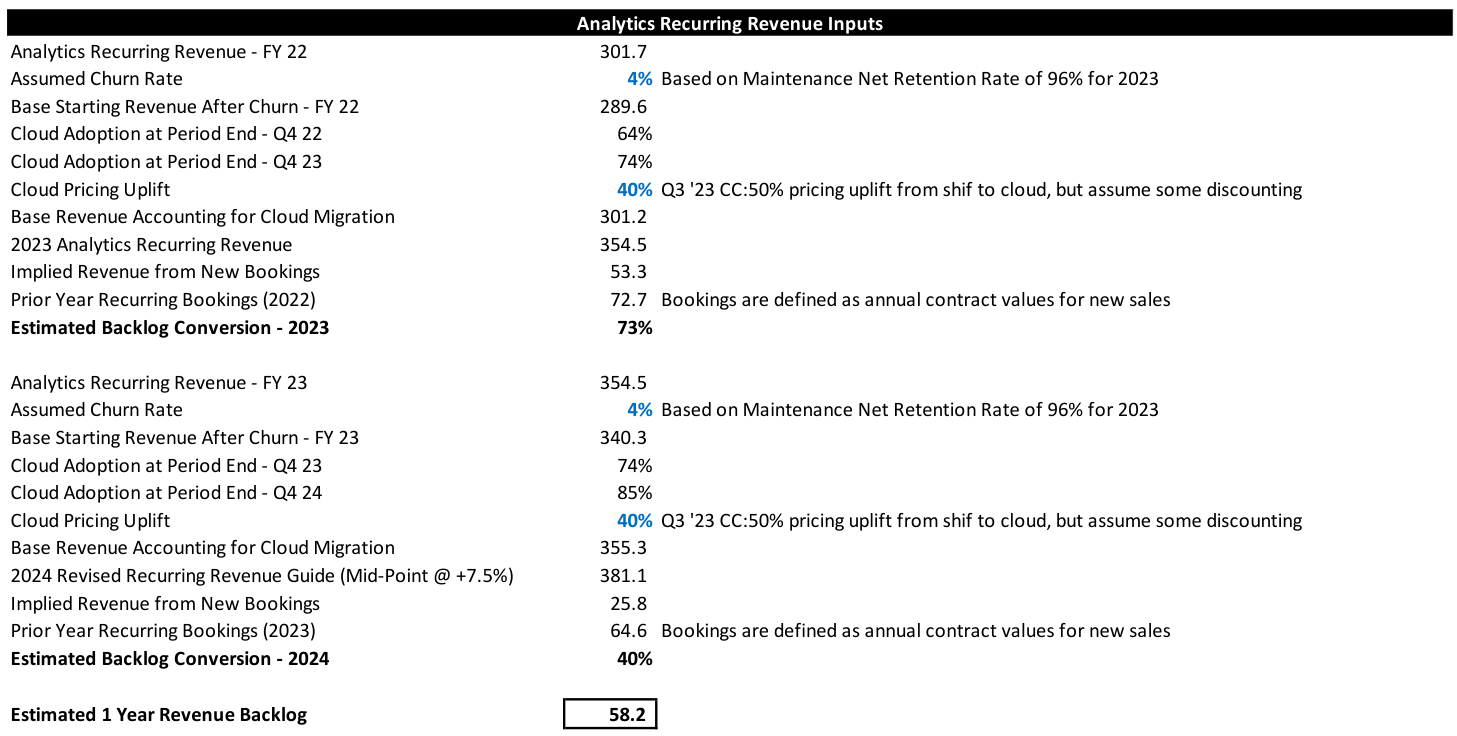The width and height of the screenshot is (1457, 736).
Task: Click the 85% cloud adoption value
Action: pos(635,493)
